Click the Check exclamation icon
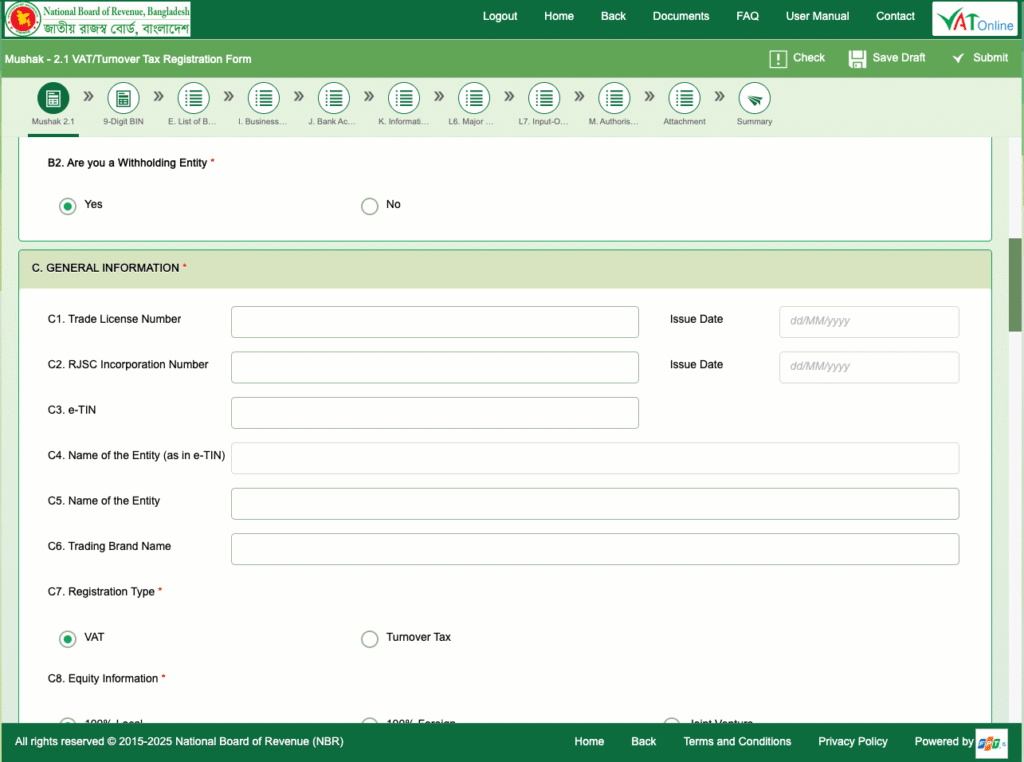Image resolution: width=1024 pixels, height=762 pixels. (x=778, y=59)
